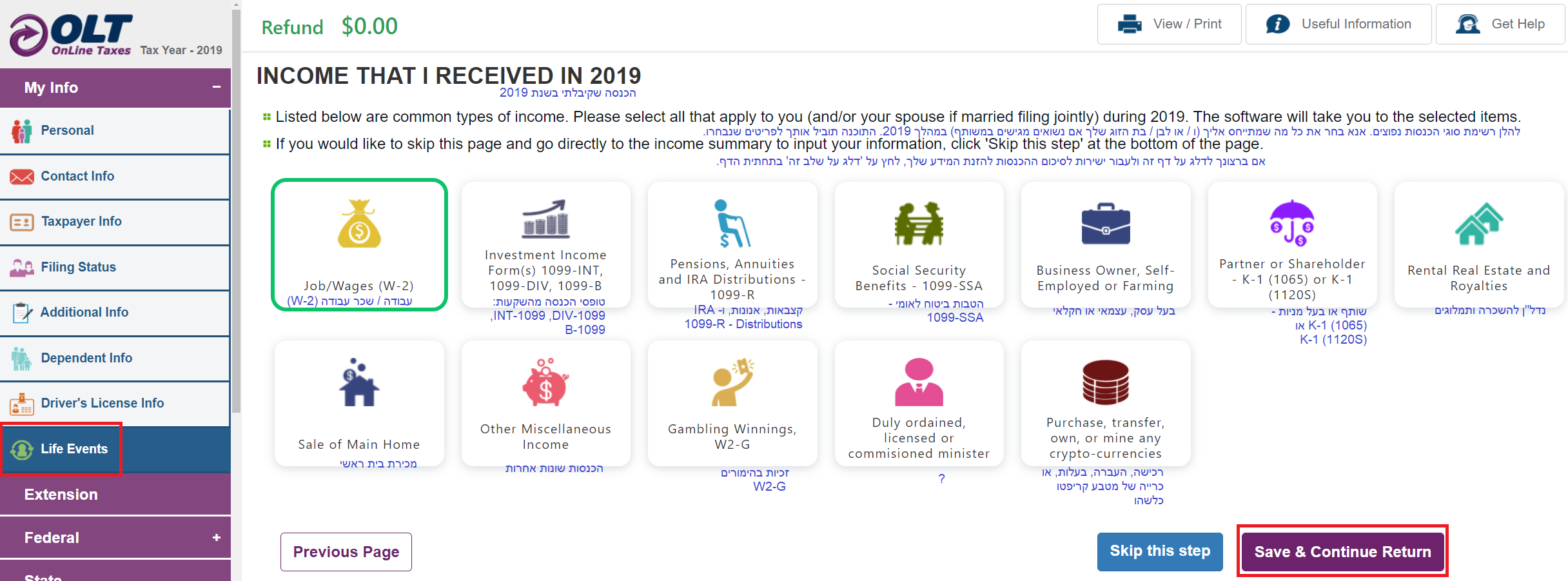Select the Job/Wages money bag icon
This screenshot has height=581, width=1568.
tap(359, 223)
